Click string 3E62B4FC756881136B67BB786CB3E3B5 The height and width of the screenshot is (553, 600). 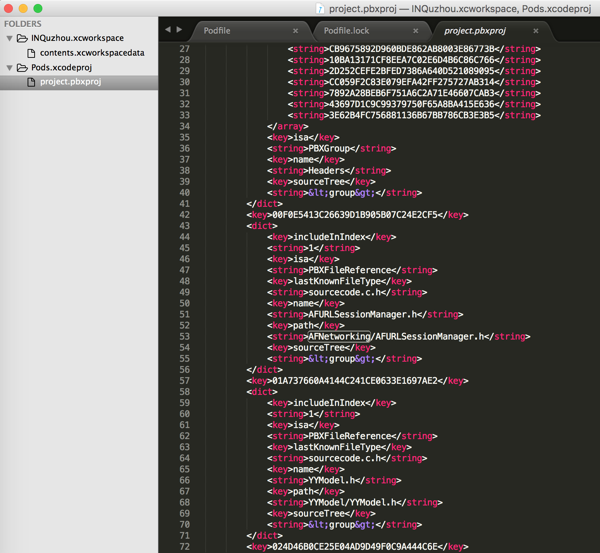pos(412,115)
